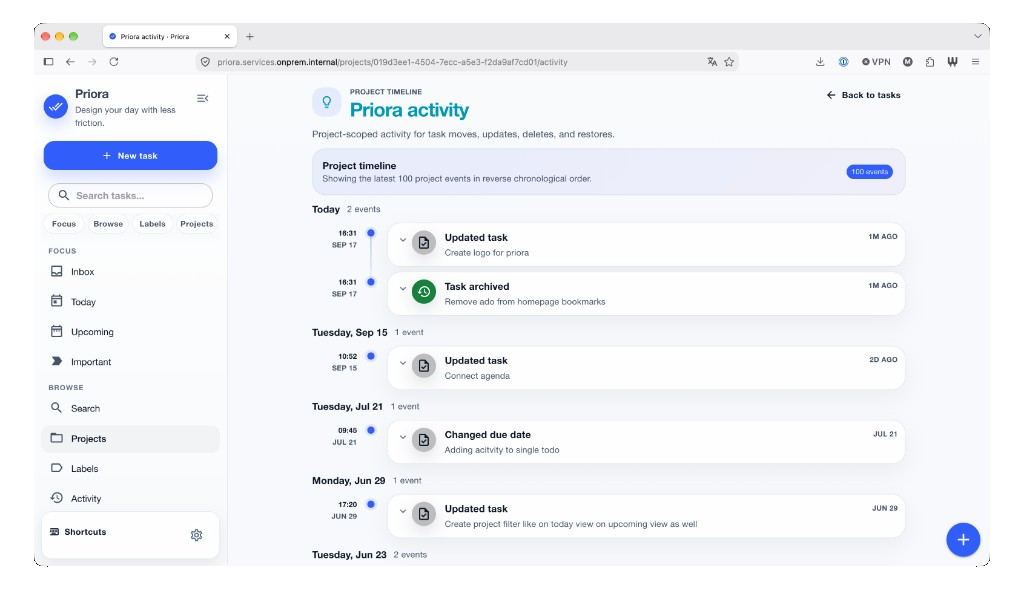1024x611 pixels.
Task: Bookmark the page with the star icon
Action: 729,62
